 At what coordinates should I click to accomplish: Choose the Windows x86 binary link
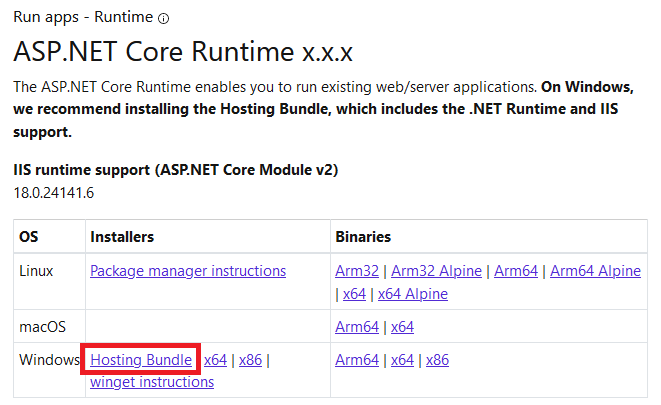point(437,360)
